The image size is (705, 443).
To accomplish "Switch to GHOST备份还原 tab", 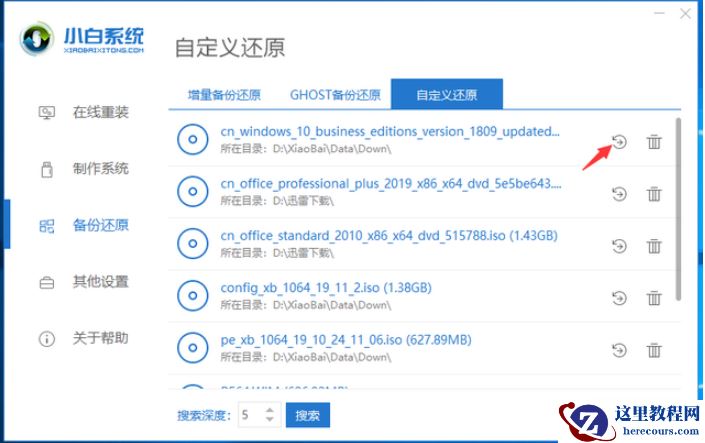I will coord(335,95).
